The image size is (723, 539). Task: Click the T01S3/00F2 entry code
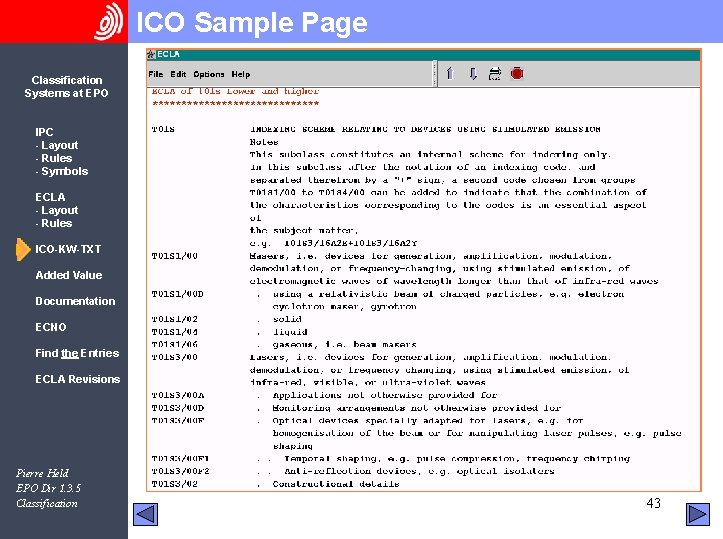point(180,471)
